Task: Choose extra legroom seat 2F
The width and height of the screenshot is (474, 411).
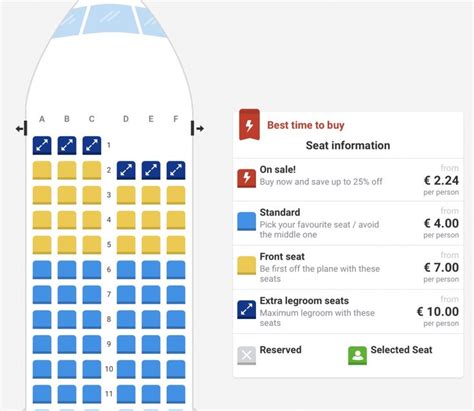Action: 176,170
